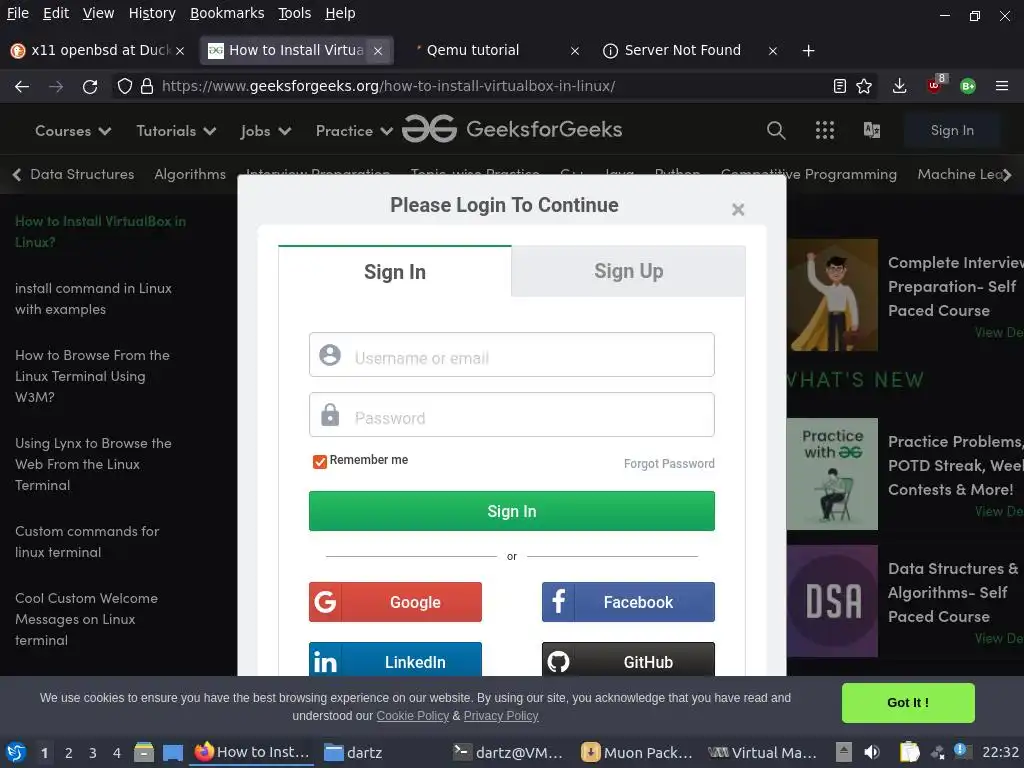Image resolution: width=1024 pixels, height=768 pixels.
Task: Open the downloads arrow icon
Action: pyautogui.click(x=899, y=86)
